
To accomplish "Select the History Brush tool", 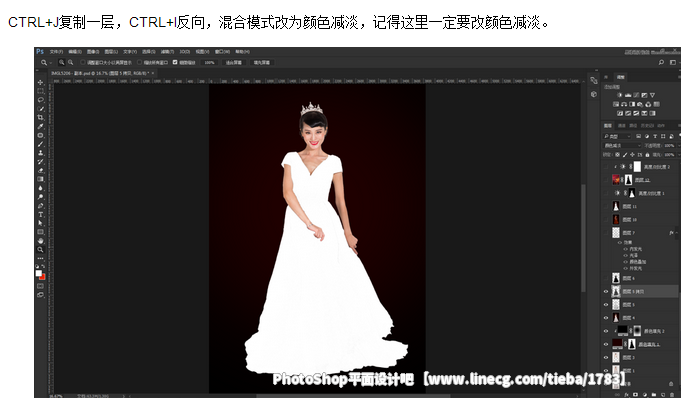I will pos(40,162).
